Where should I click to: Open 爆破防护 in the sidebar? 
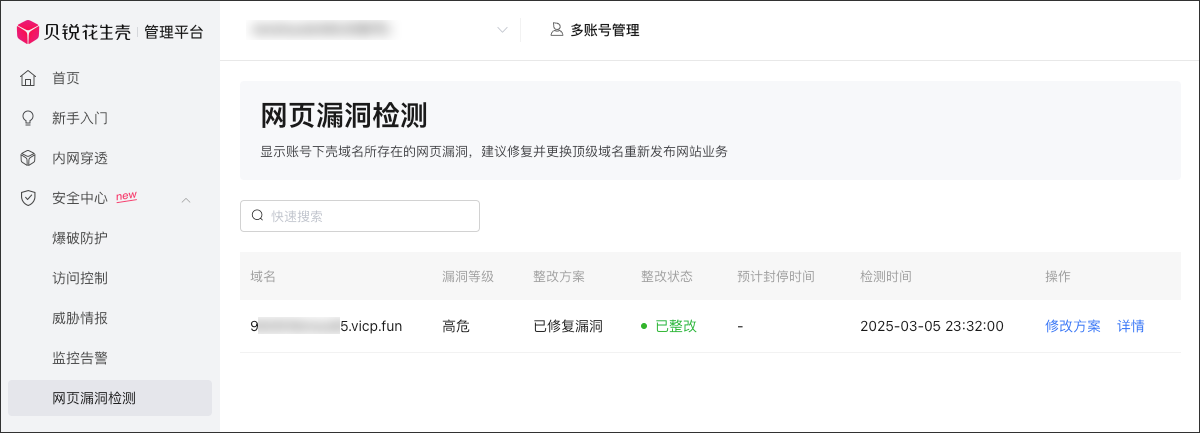coord(80,238)
